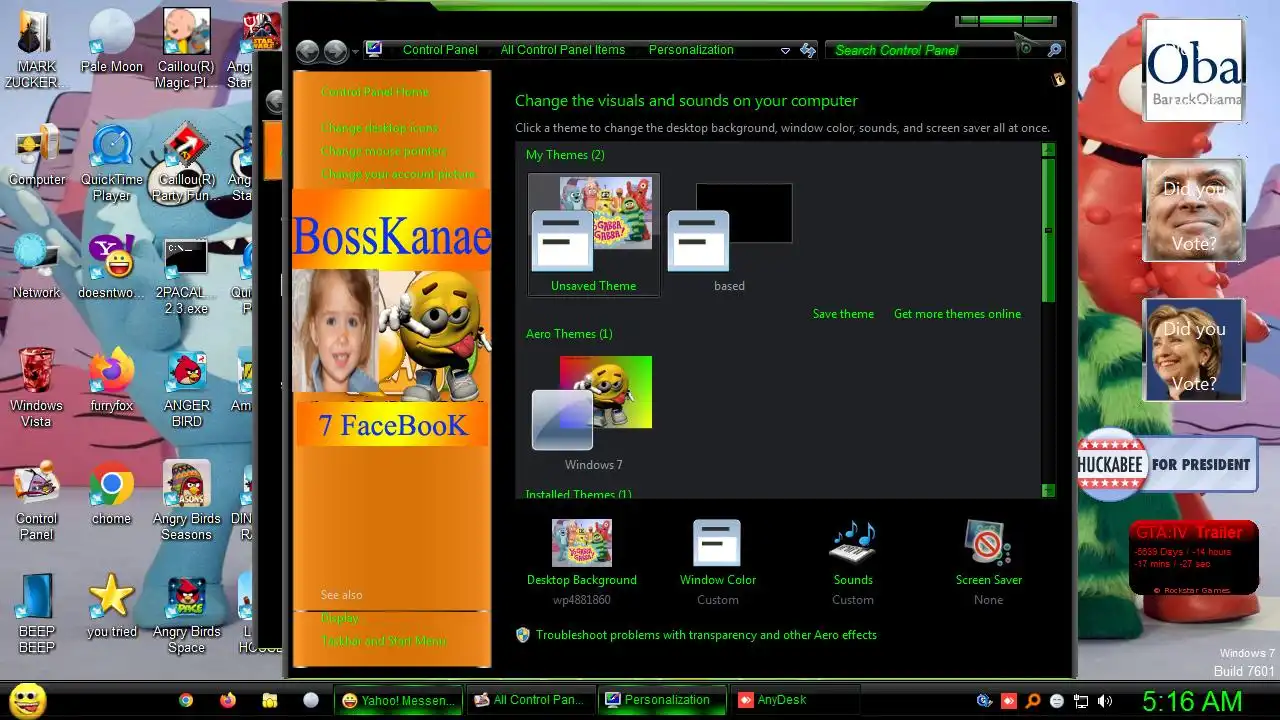The height and width of the screenshot is (720, 1280).
Task: Click Save theme link
Action: pyautogui.click(x=843, y=314)
